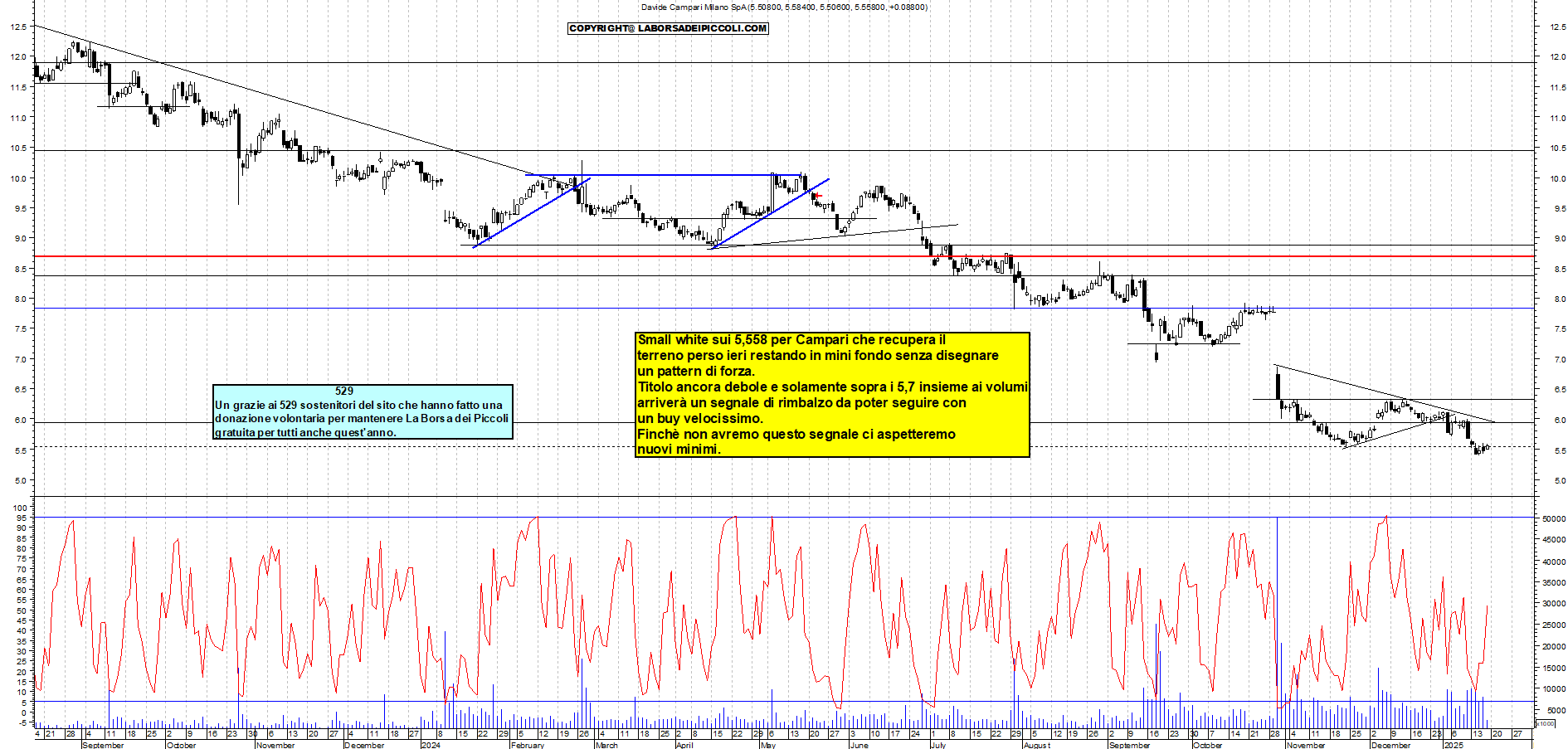Click the '5000' volume scale label
The width and height of the screenshot is (1568, 749).
(1556, 710)
